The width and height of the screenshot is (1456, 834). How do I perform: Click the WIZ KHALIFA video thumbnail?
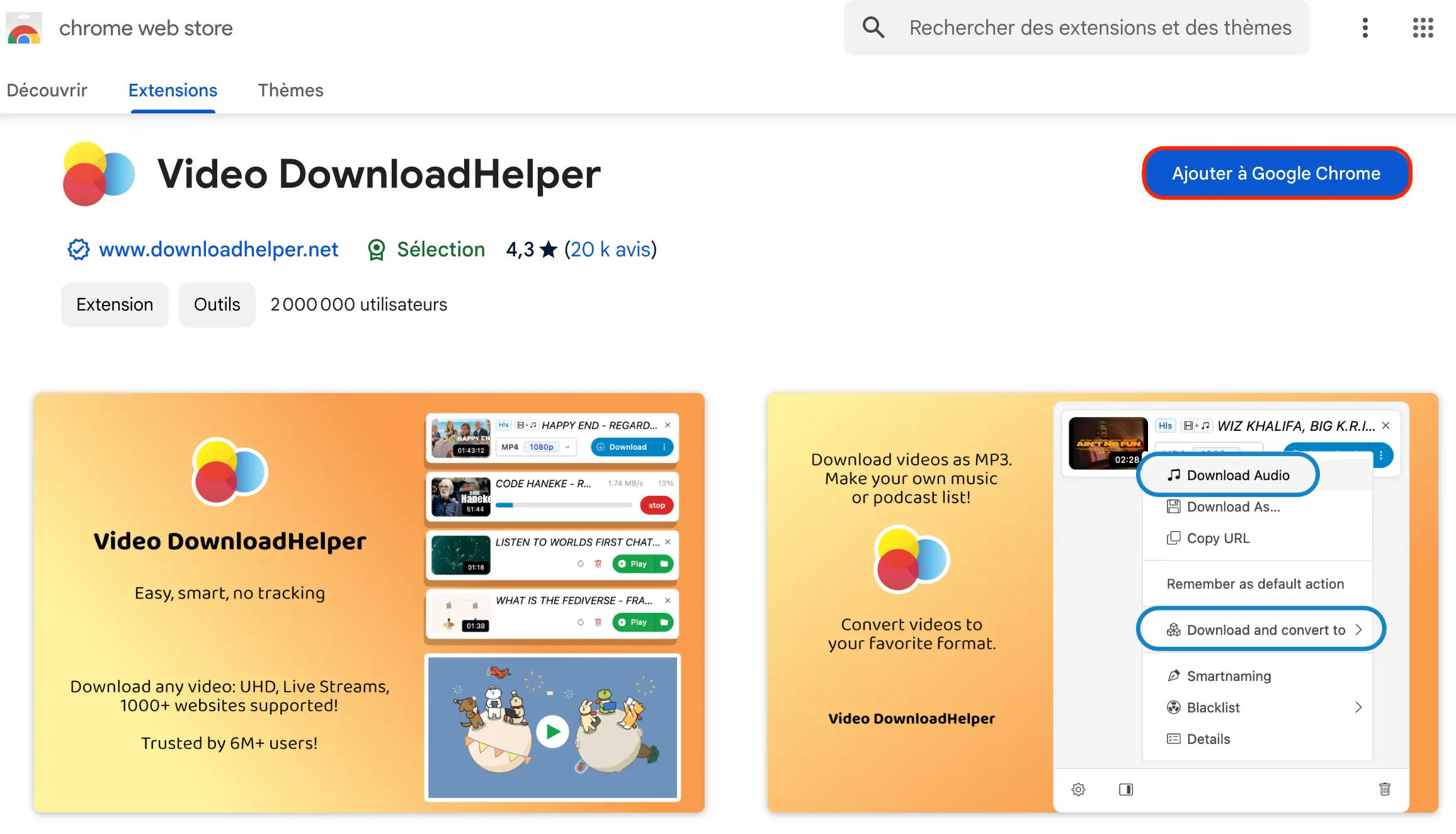(x=1108, y=443)
